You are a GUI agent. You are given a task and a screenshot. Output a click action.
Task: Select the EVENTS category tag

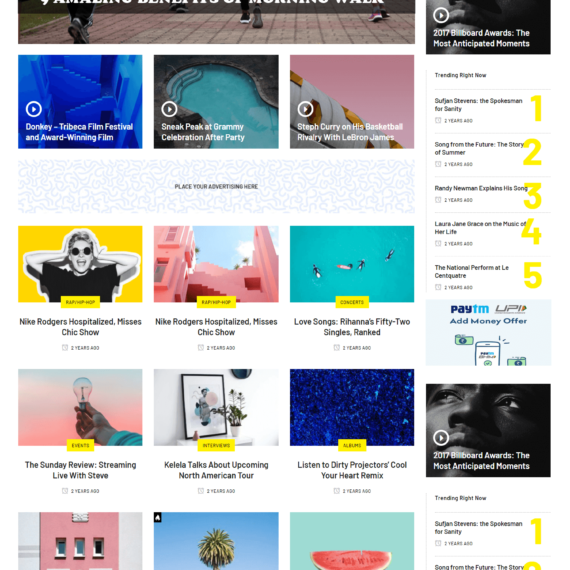(x=80, y=445)
